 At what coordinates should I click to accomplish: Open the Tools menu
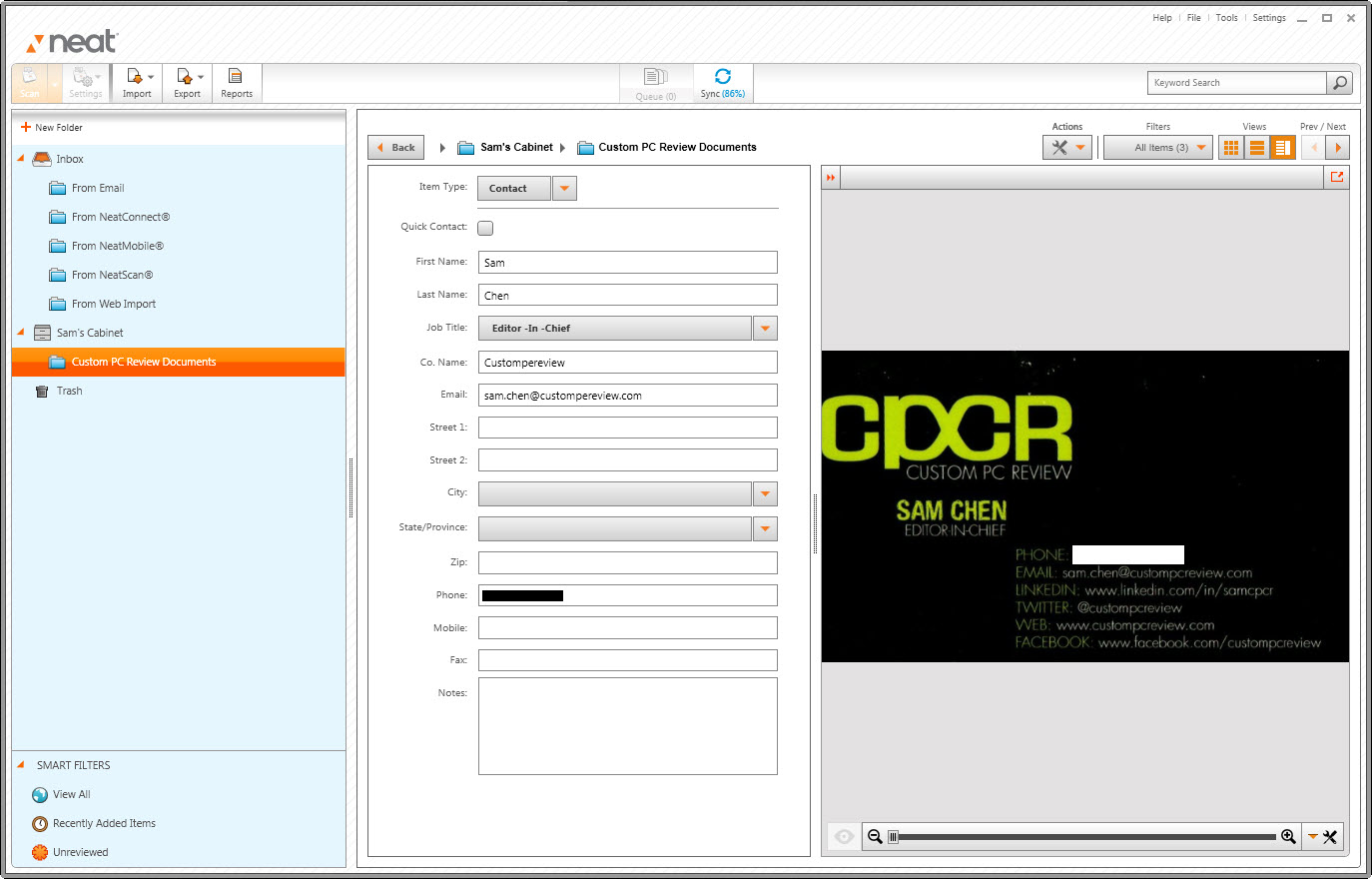click(1226, 18)
